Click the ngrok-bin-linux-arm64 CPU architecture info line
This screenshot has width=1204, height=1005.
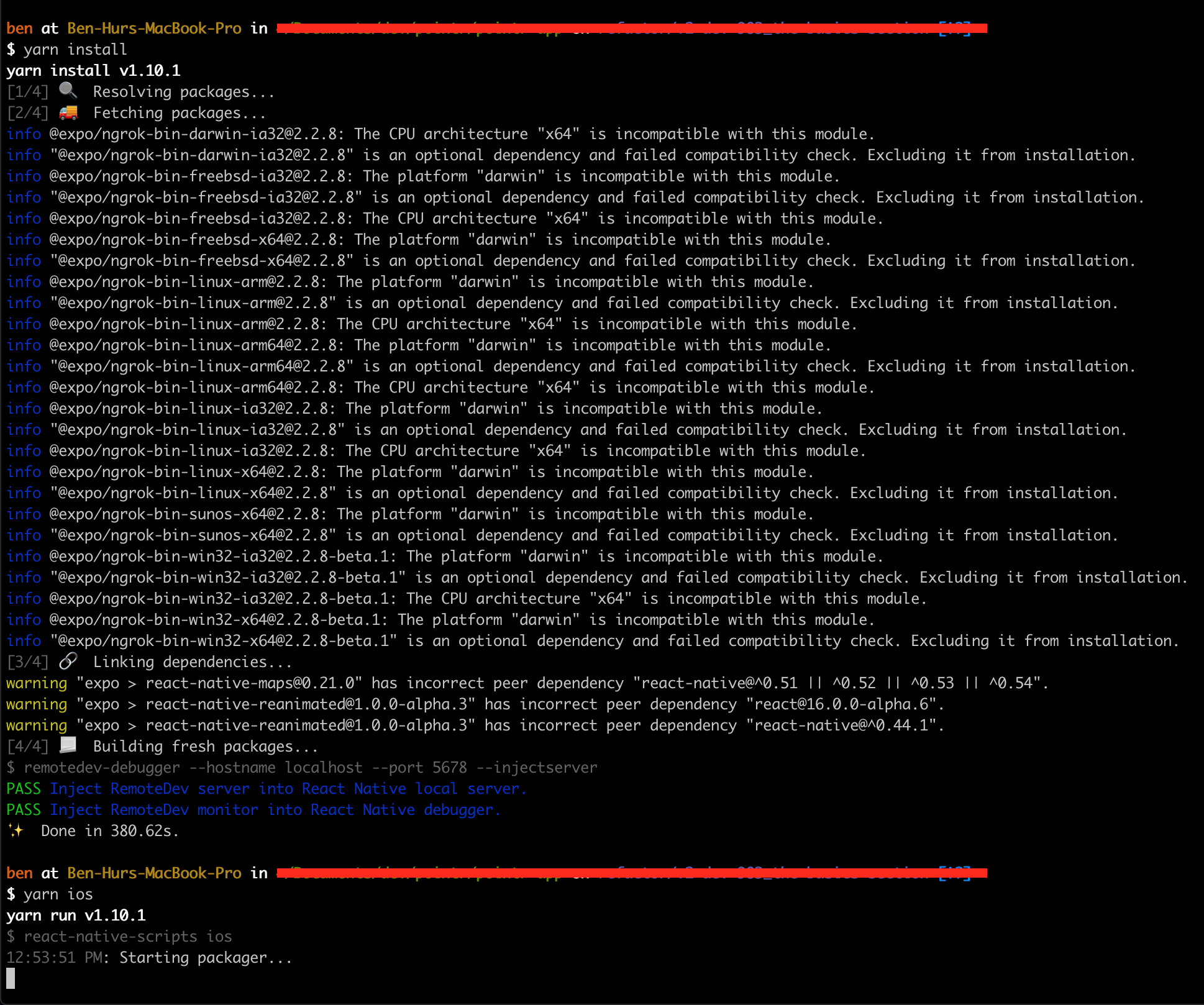click(440, 388)
